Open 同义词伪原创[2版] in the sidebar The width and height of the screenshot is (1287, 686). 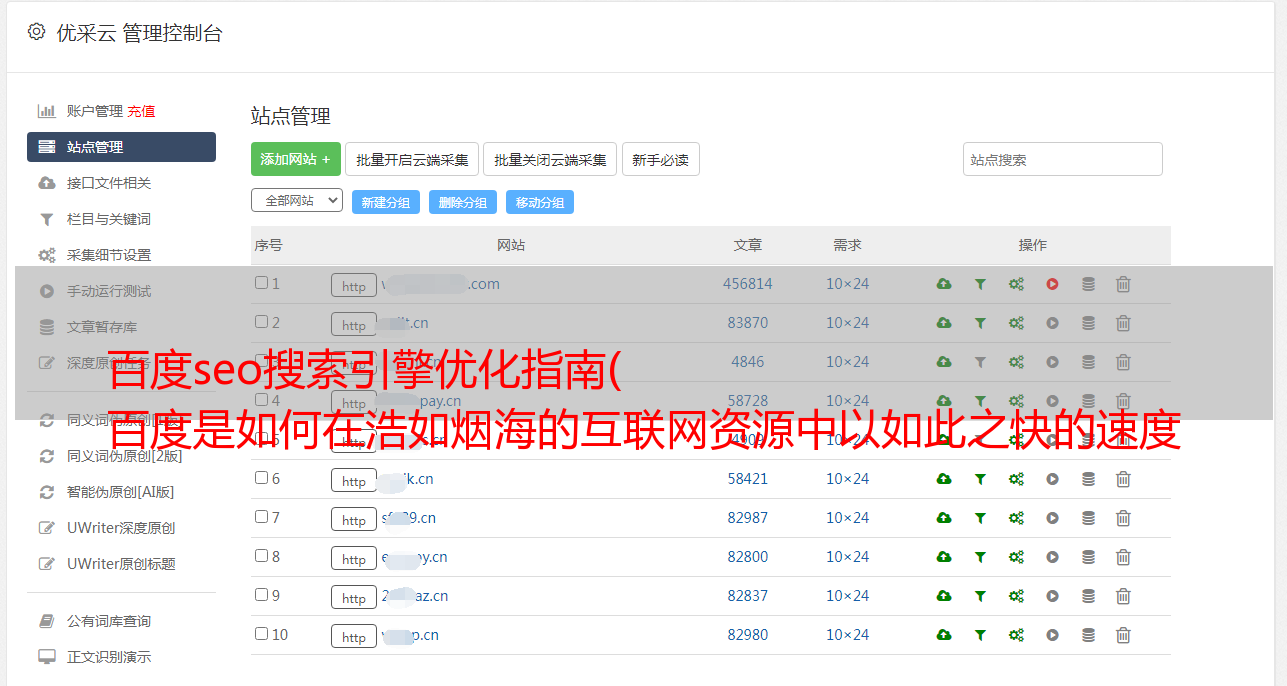[x=125, y=456]
